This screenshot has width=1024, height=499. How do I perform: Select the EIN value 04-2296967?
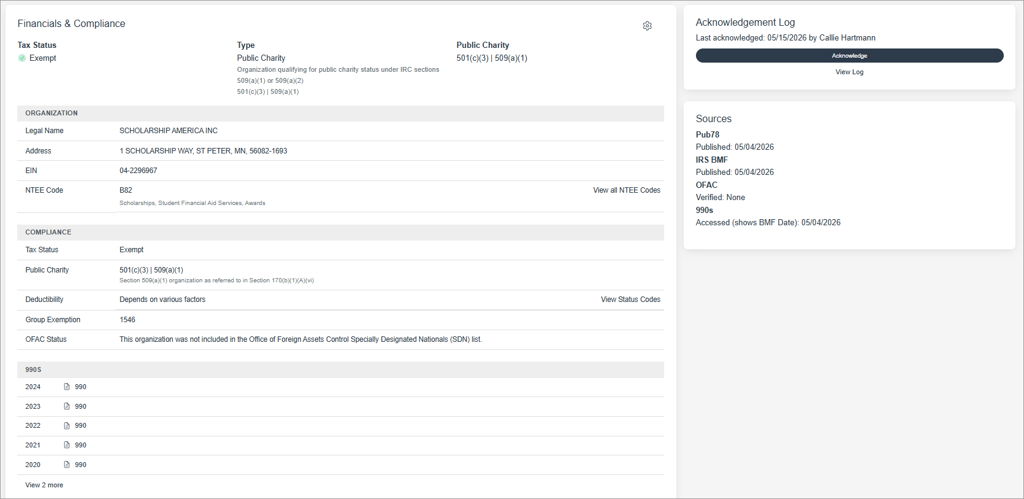[x=138, y=170]
